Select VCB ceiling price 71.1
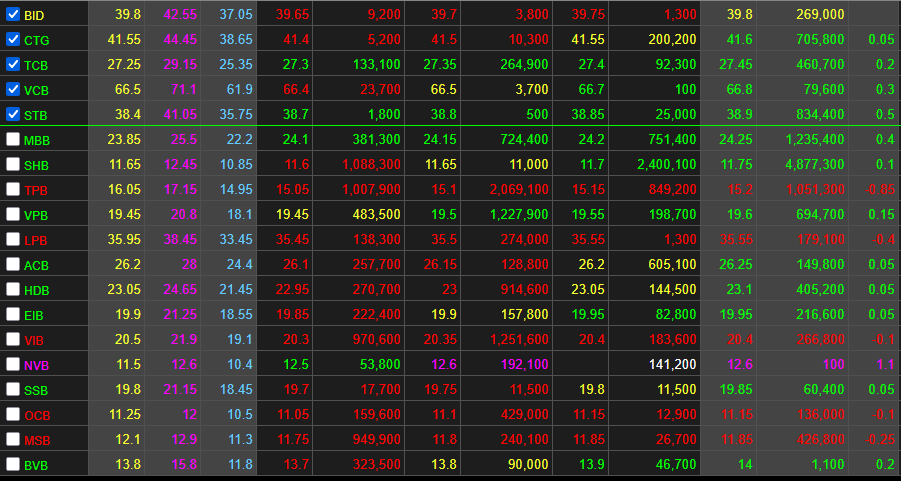This screenshot has width=901, height=481. coord(184,90)
